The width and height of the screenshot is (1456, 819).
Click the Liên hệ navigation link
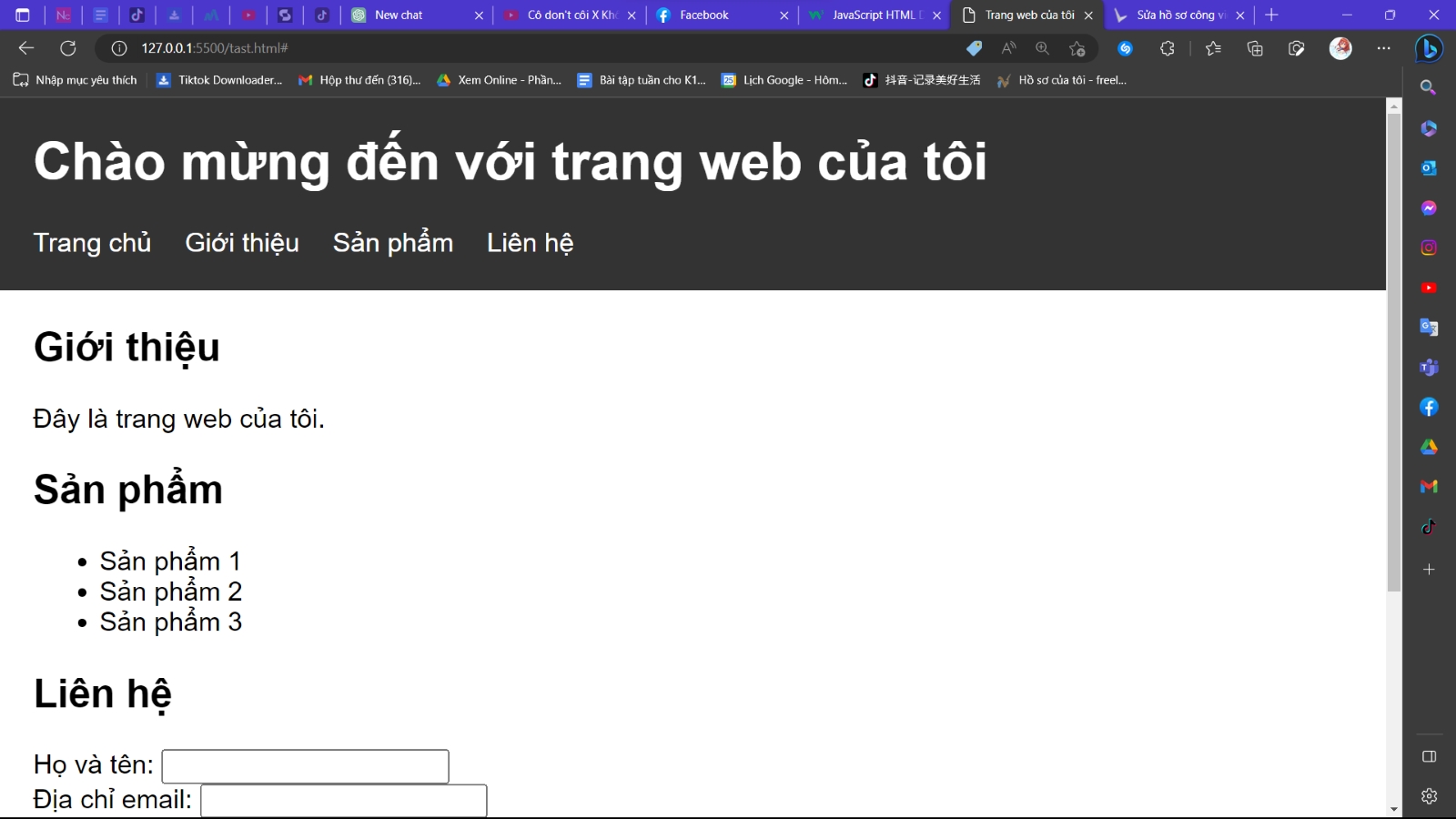[531, 243]
